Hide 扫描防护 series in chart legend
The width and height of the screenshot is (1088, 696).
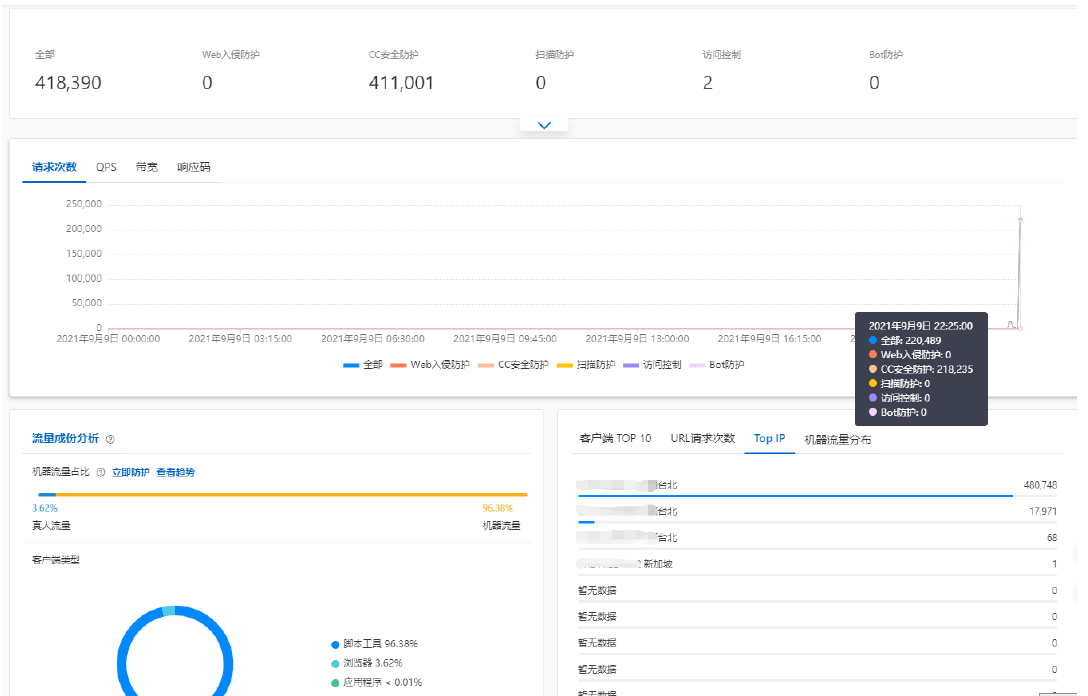[585, 365]
